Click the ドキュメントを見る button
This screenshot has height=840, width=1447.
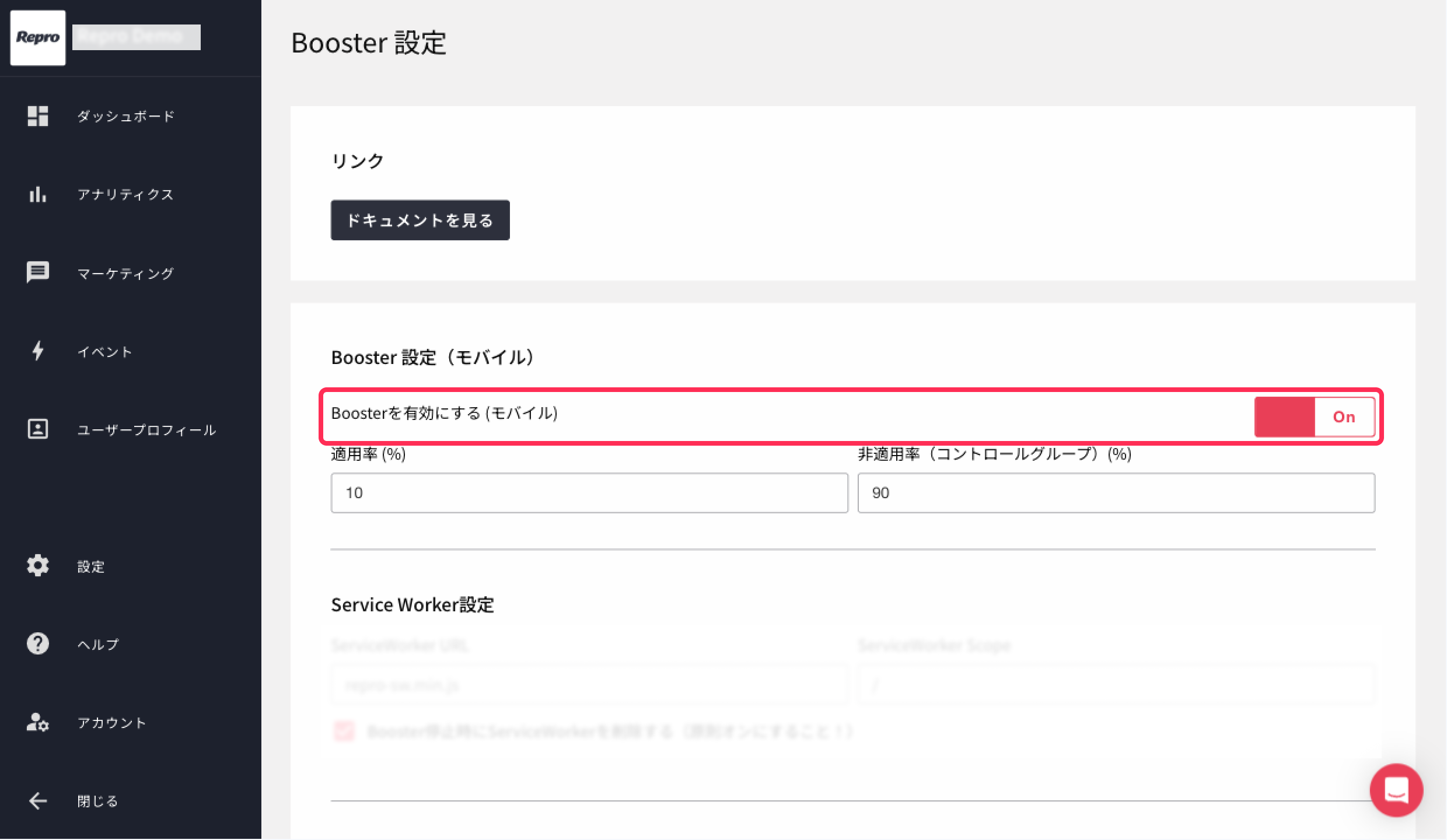[x=420, y=220]
